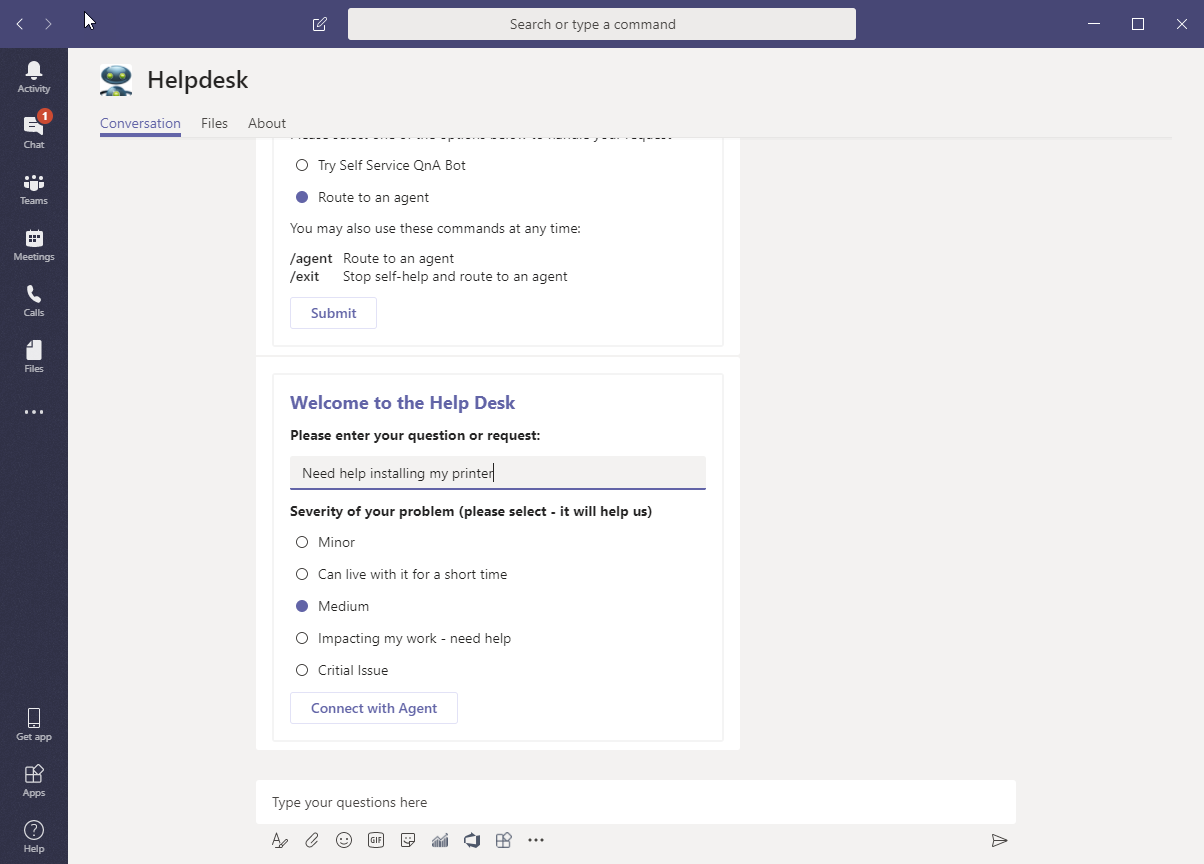Click the question or request field
This screenshot has height=864, width=1204.
click(x=498, y=473)
